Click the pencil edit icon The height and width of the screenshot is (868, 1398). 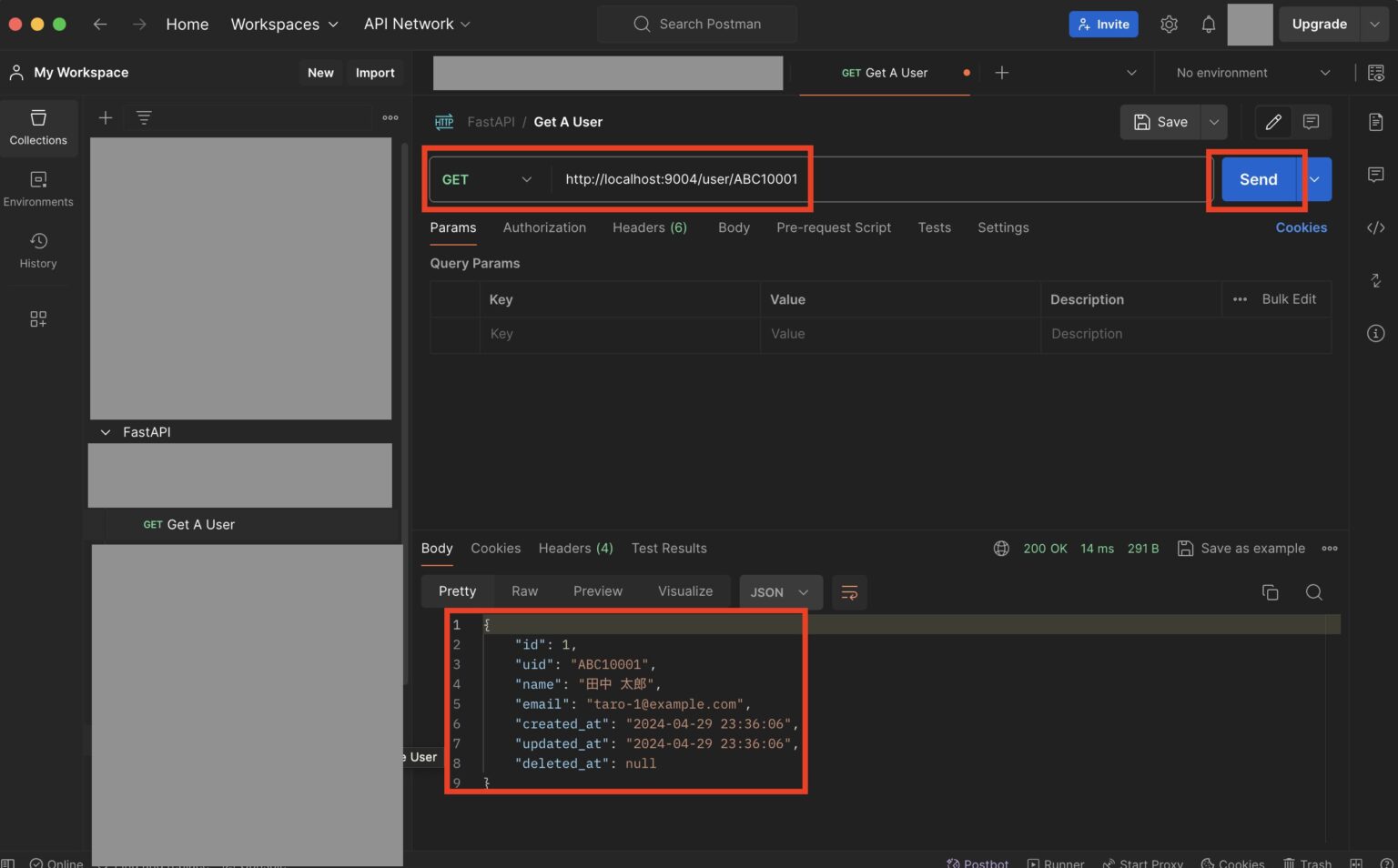pos(1273,122)
